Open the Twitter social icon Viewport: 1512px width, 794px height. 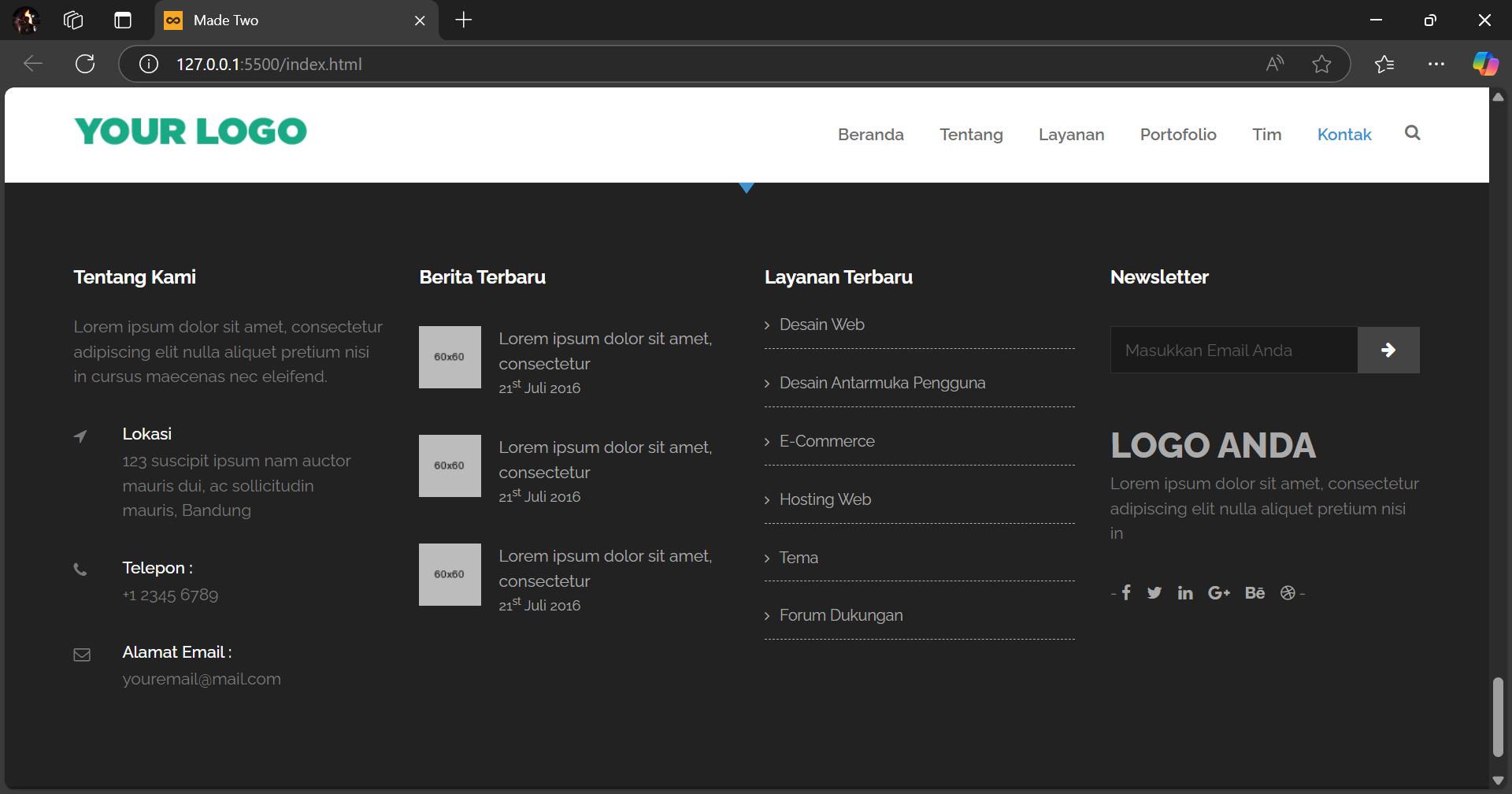(x=1154, y=592)
